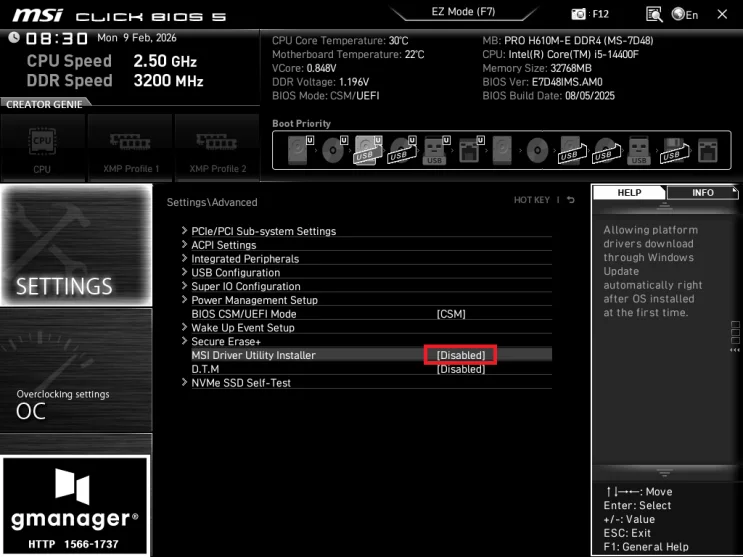This screenshot has height=557, width=743.
Task: Open the OC overclocking settings tile
Action: [x=76, y=370]
